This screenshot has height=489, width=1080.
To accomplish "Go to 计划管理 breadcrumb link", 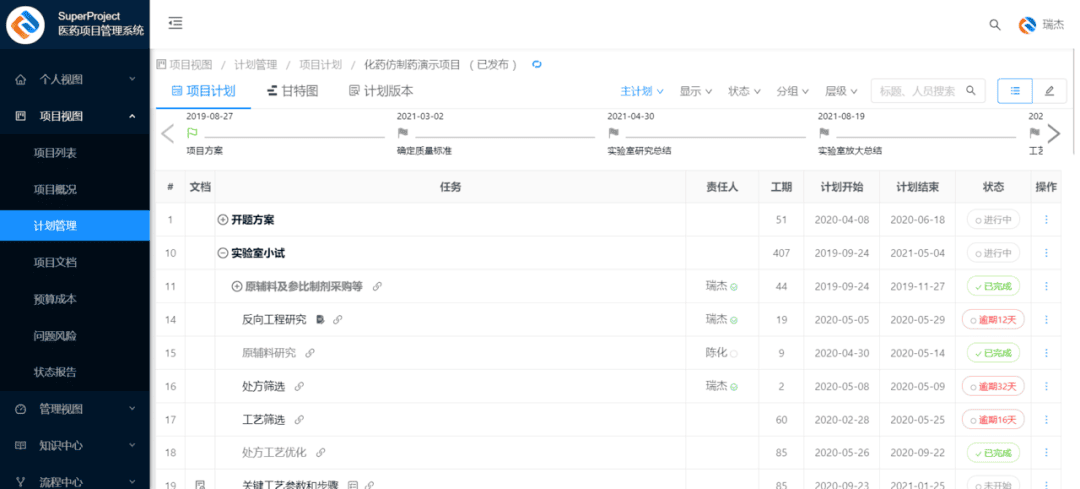I will click(256, 65).
